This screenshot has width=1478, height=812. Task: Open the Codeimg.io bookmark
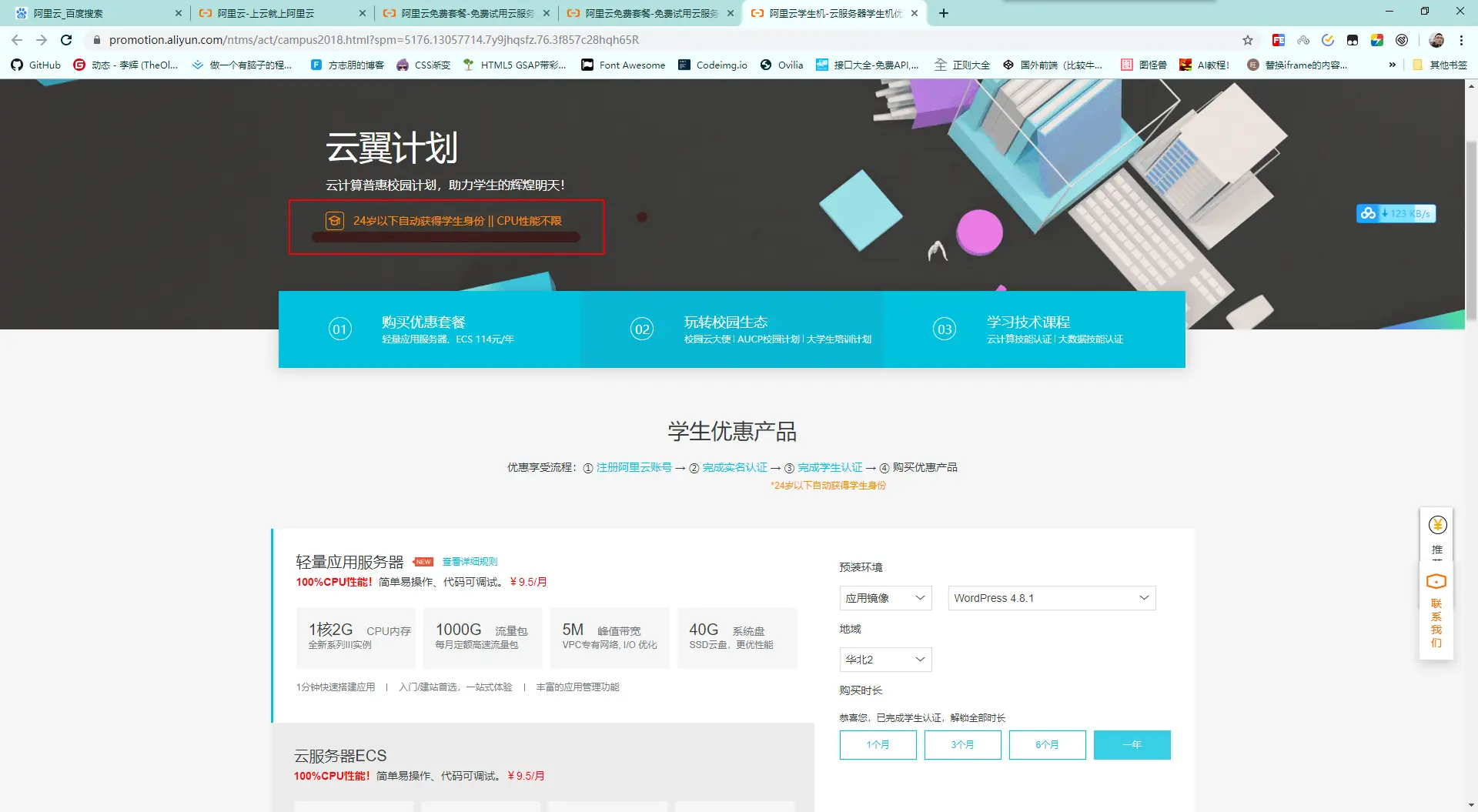pos(713,65)
